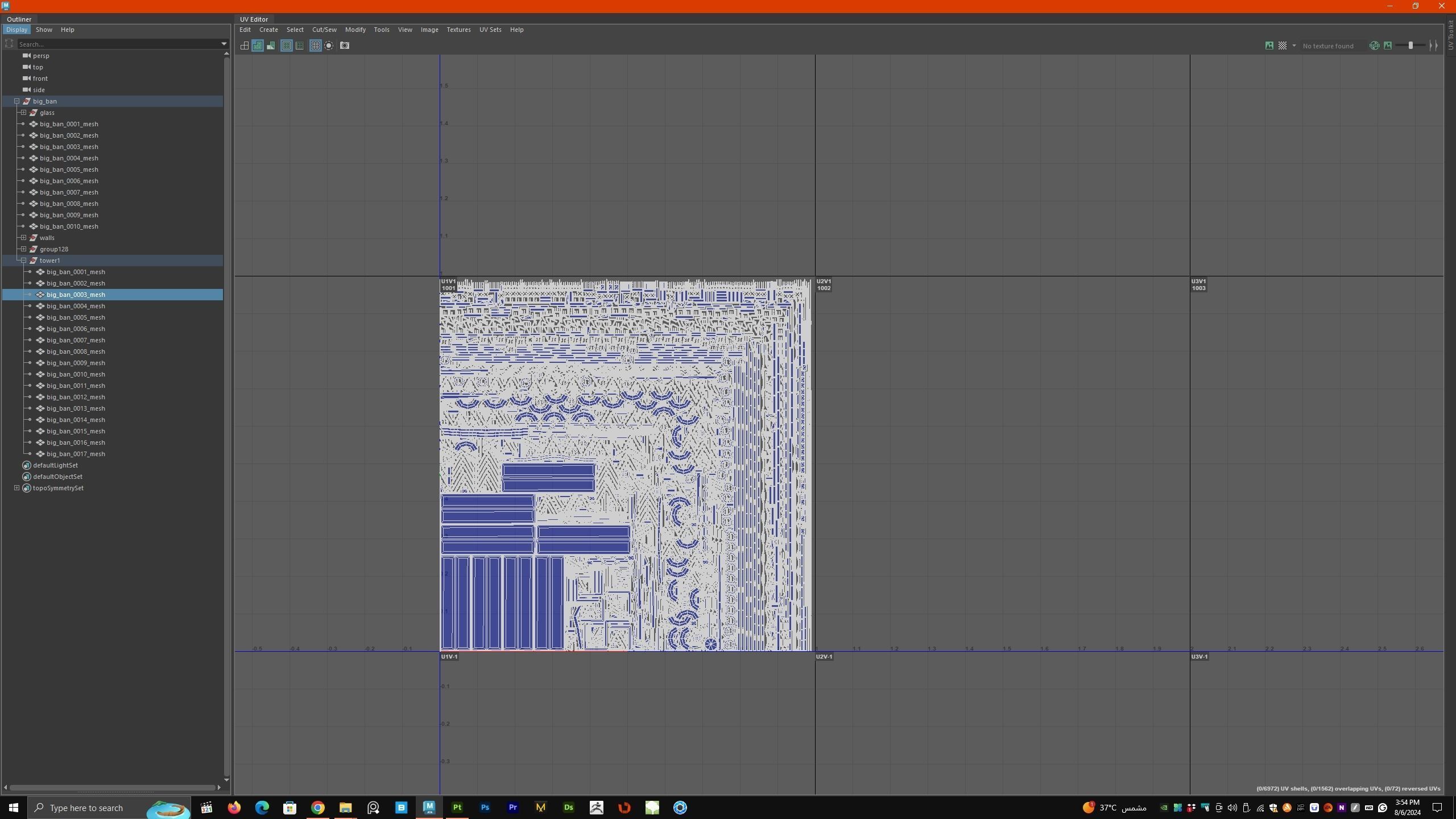Open the texture list dropdown arrow

(1294, 45)
